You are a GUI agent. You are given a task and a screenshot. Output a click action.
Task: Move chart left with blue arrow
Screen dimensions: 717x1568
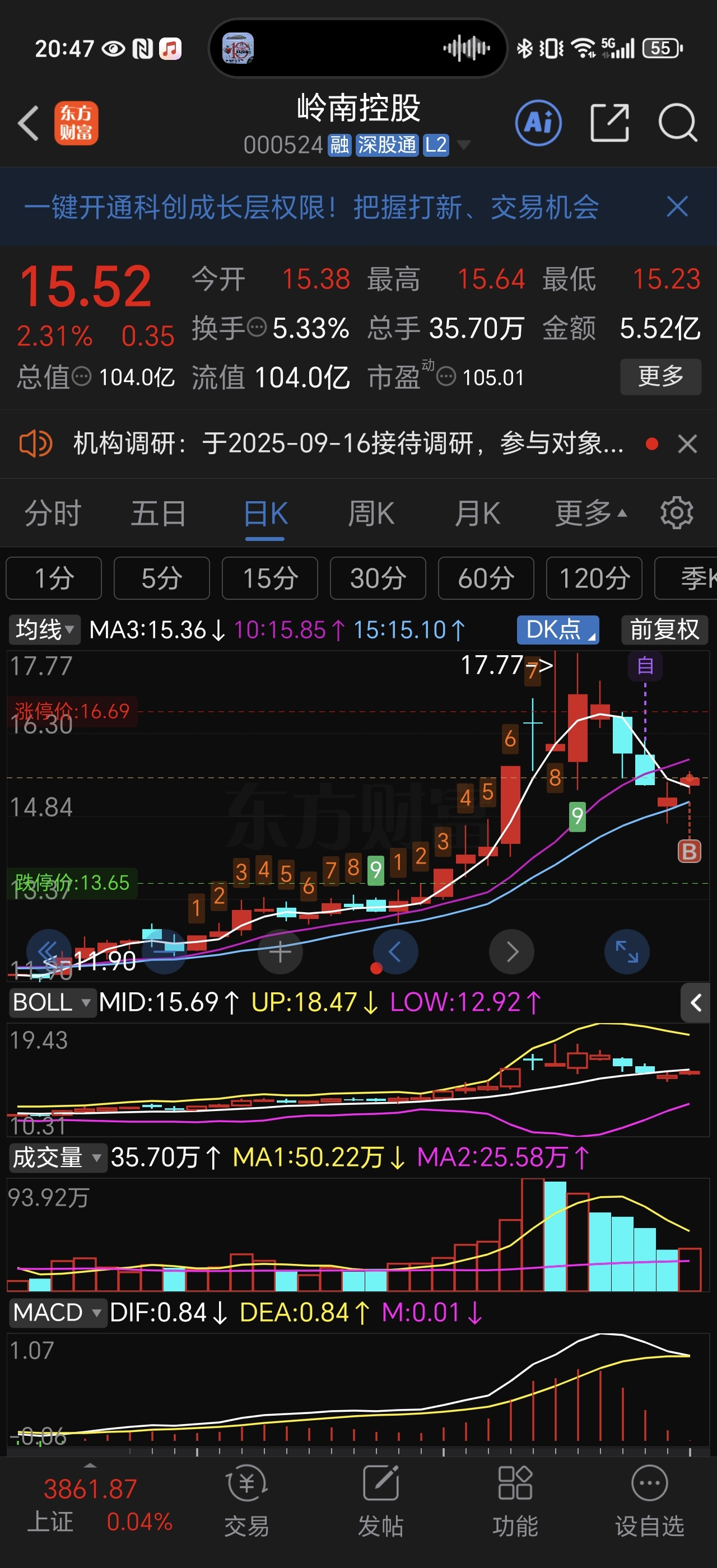(395, 951)
